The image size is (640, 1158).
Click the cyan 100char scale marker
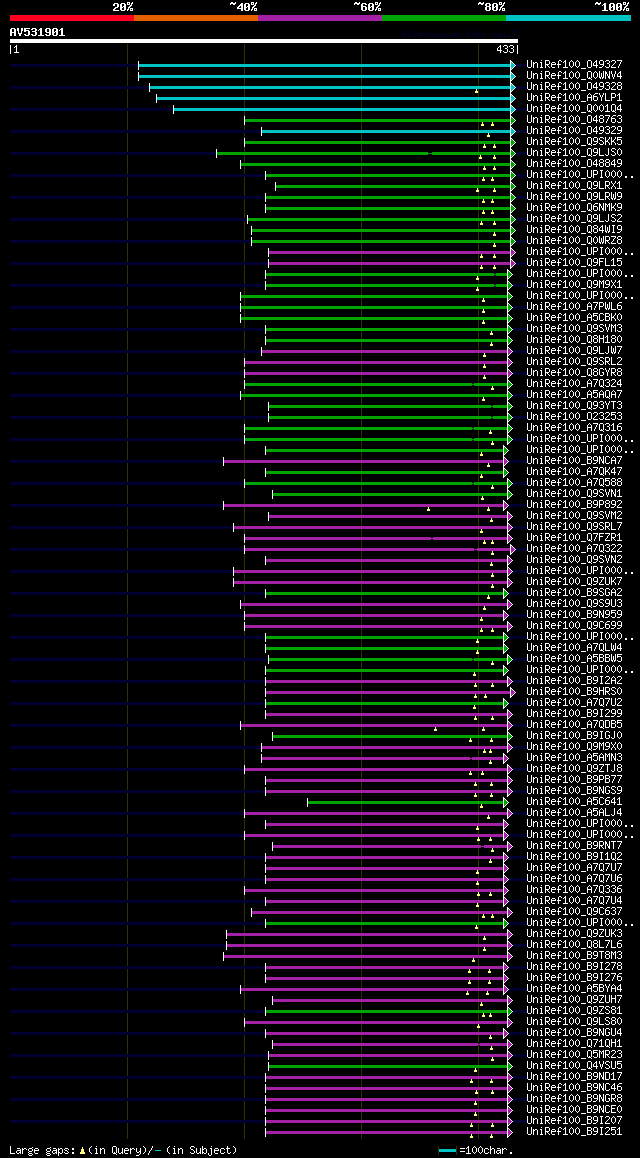click(x=447, y=1151)
